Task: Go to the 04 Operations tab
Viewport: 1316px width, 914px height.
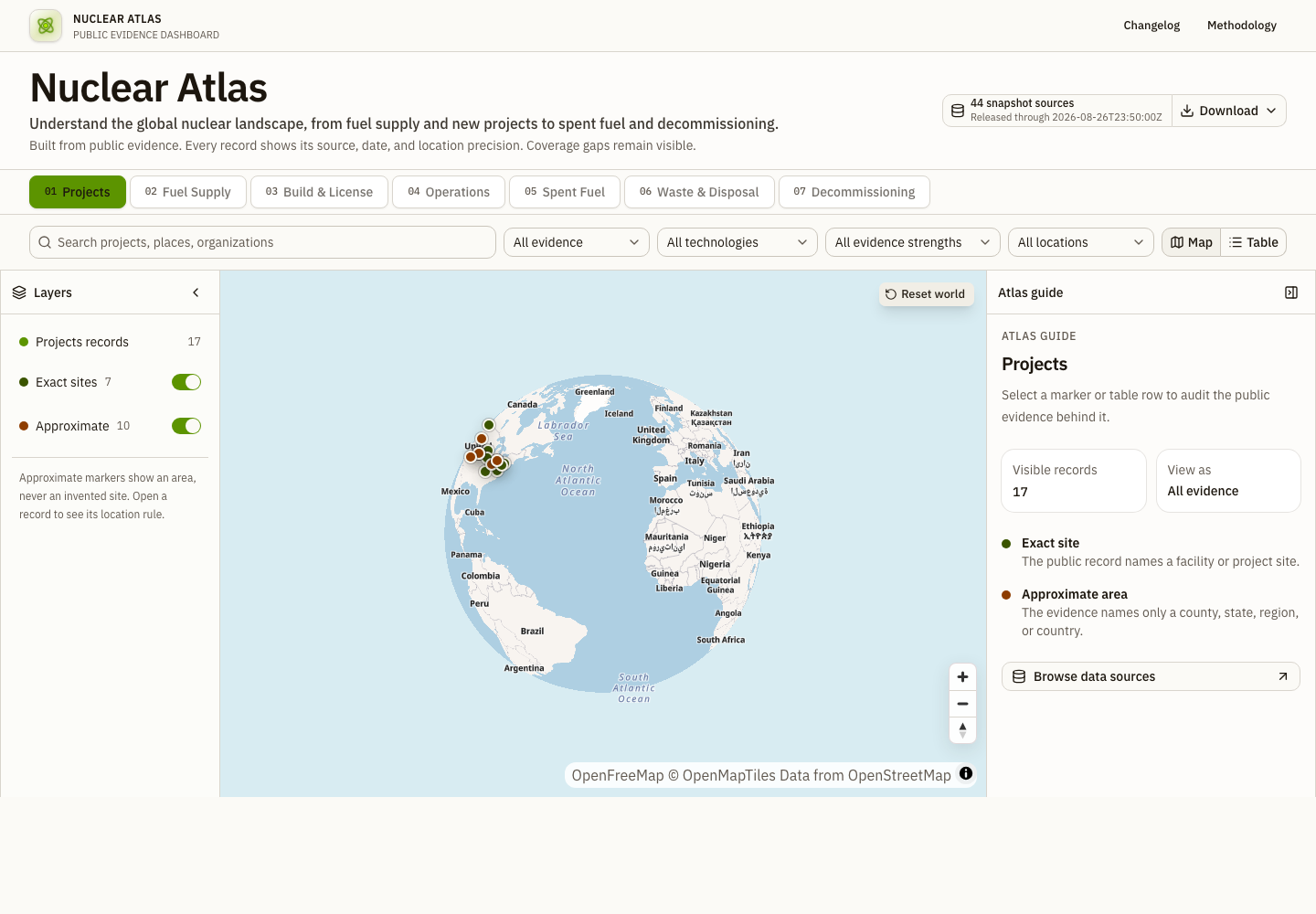Action: (449, 192)
